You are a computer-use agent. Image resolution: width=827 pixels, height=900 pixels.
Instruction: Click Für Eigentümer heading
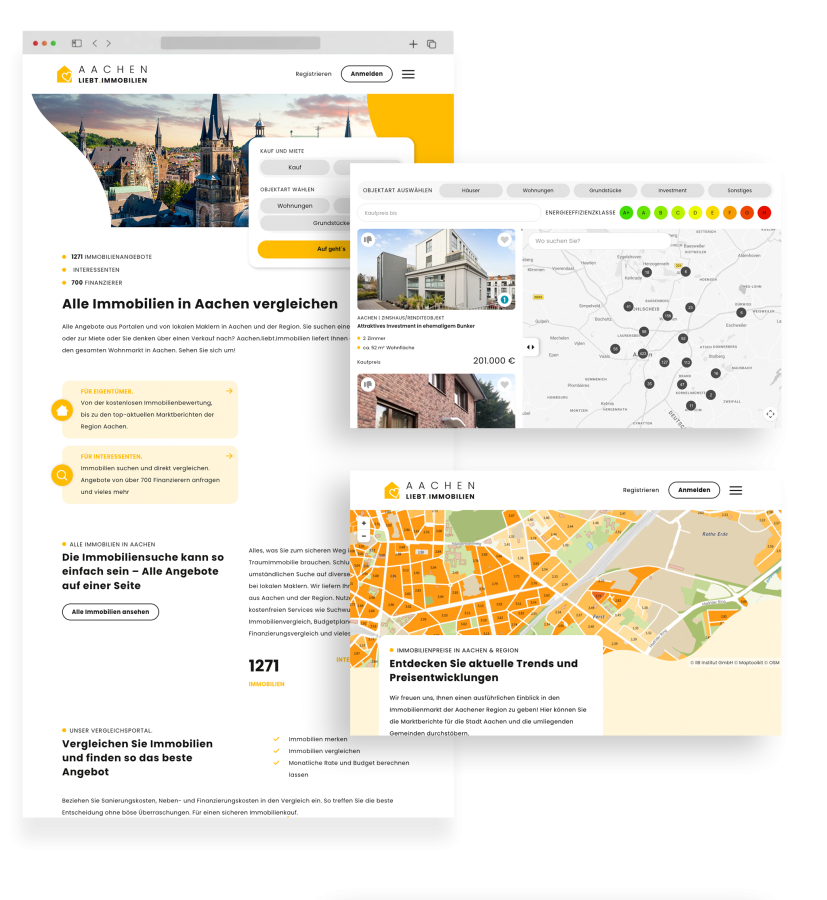point(107,391)
